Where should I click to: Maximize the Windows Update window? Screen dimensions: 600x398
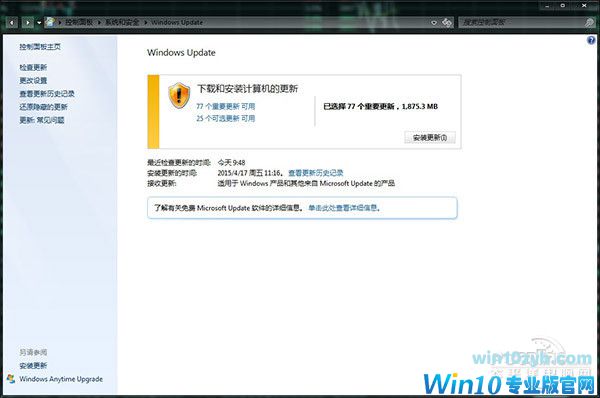563,5
